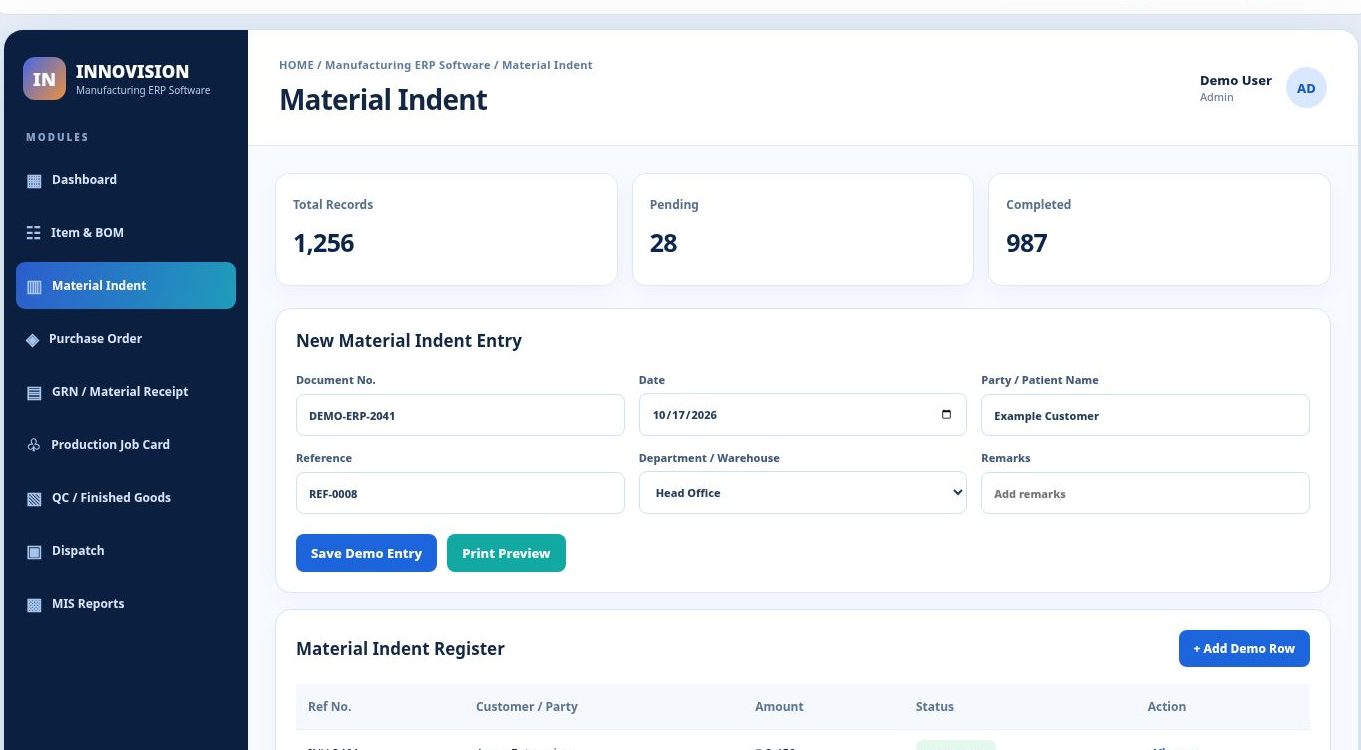1361x750 pixels.
Task: Click the INNOVISION IN logo
Action: [x=44, y=79]
